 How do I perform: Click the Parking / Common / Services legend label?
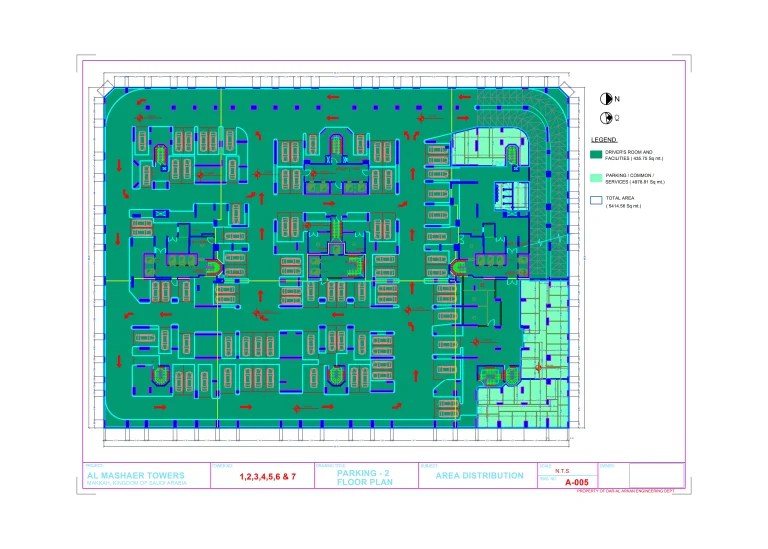(634, 178)
